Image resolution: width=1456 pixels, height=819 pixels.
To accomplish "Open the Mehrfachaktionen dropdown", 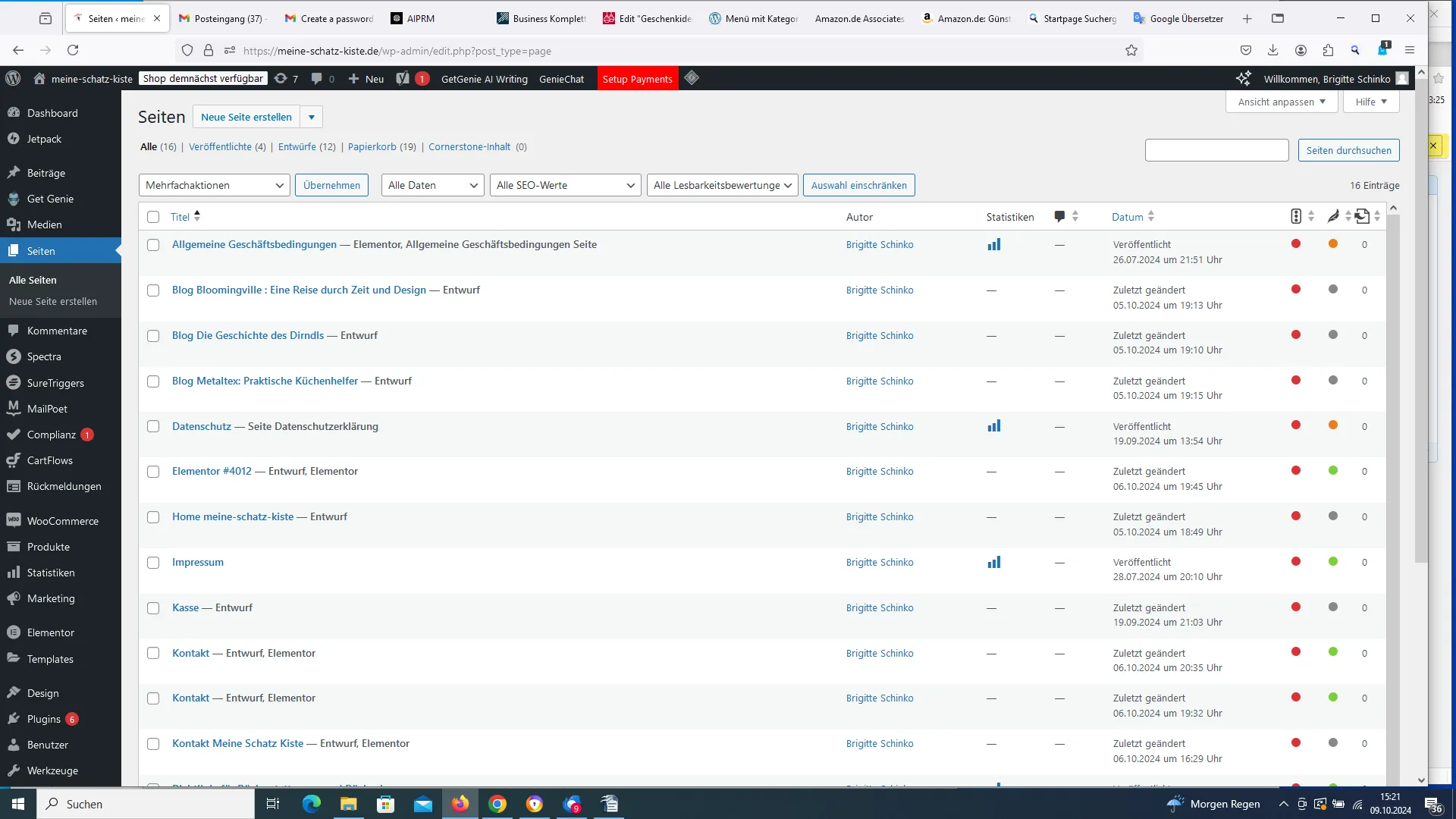I will click(215, 185).
